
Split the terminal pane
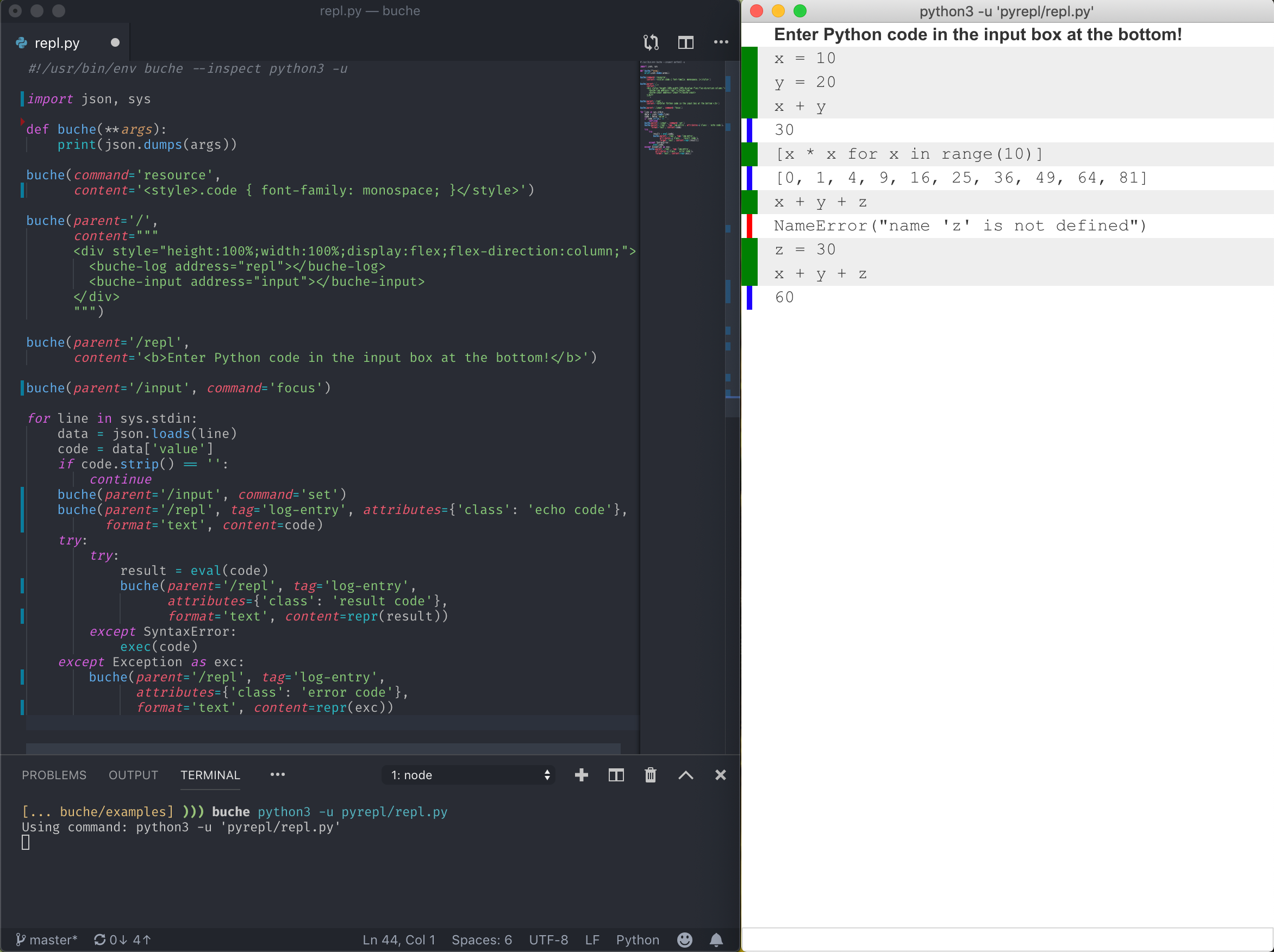coord(616,775)
